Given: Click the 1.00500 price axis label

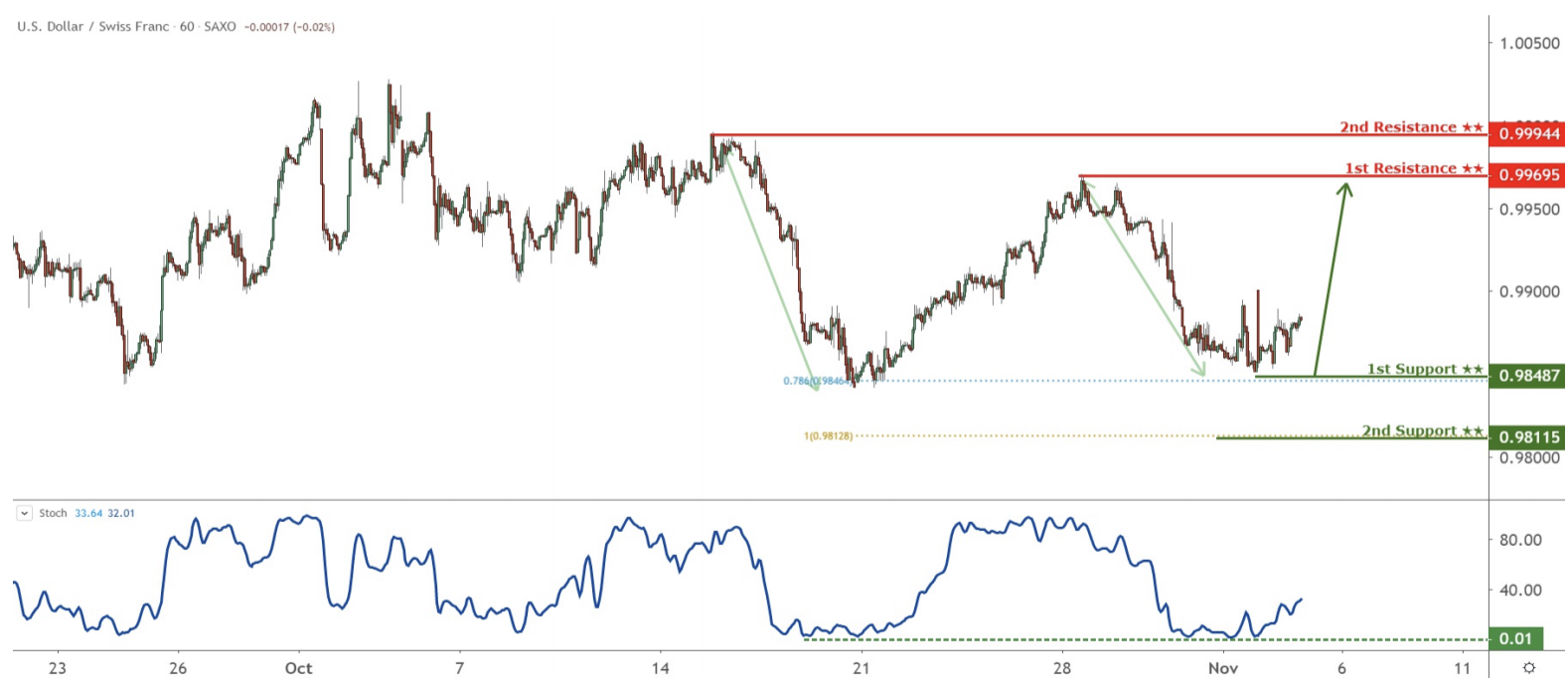Looking at the screenshot, I should (1529, 44).
